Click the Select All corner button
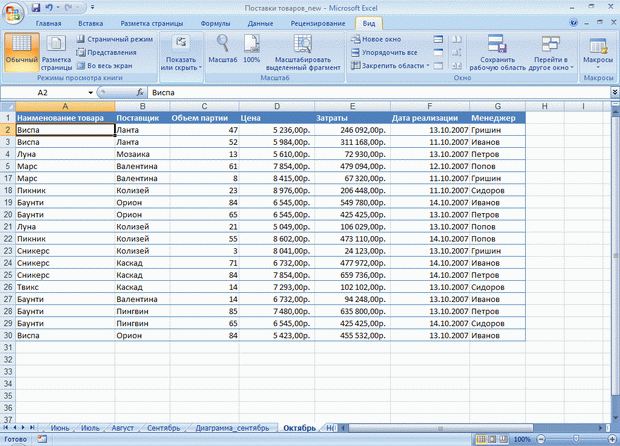The height and width of the screenshot is (446, 620). tap(8, 106)
